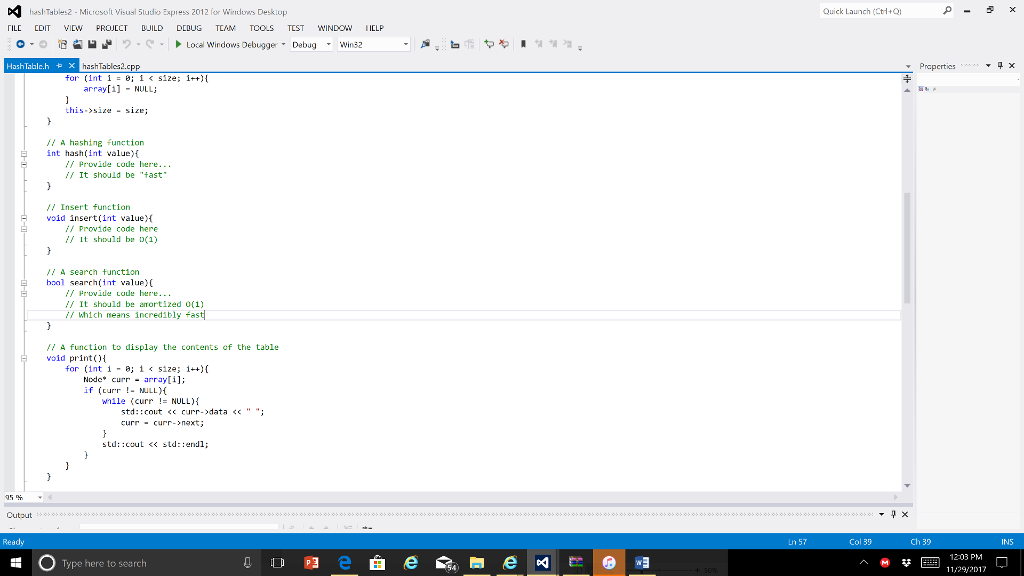Click the horizontal scrollbar right arrow
The height and width of the screenshot is (576, 1024).
coord(895,498)
